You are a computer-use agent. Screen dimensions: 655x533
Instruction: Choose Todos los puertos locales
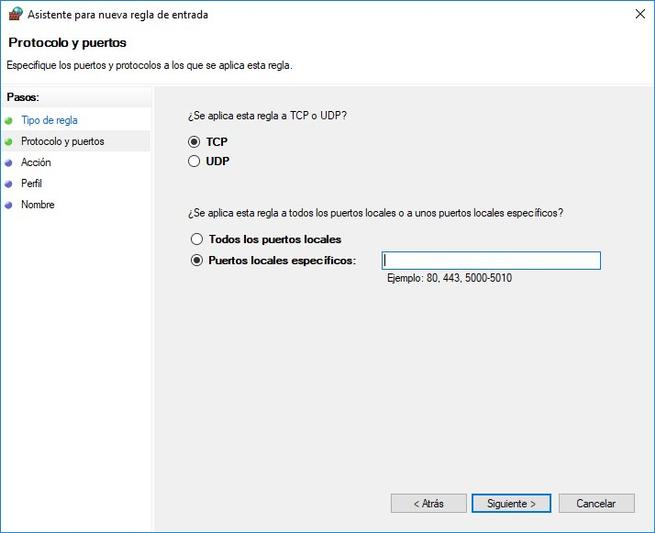click(x=196, y=240)
